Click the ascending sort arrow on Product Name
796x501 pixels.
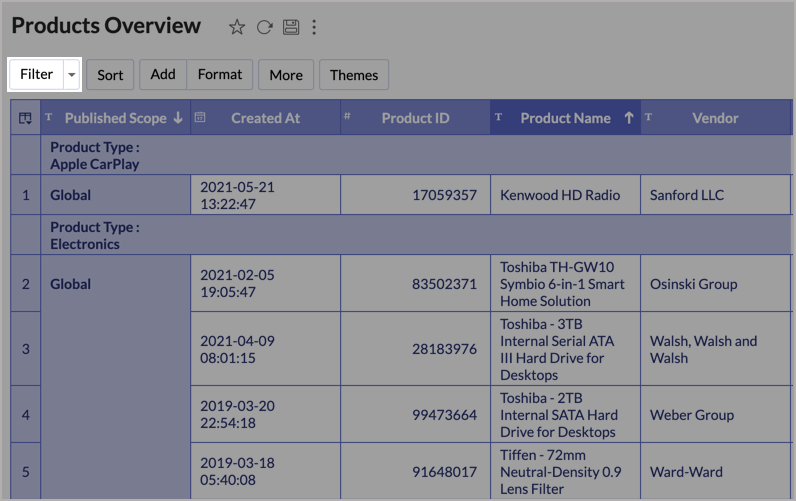click(628, 118)
